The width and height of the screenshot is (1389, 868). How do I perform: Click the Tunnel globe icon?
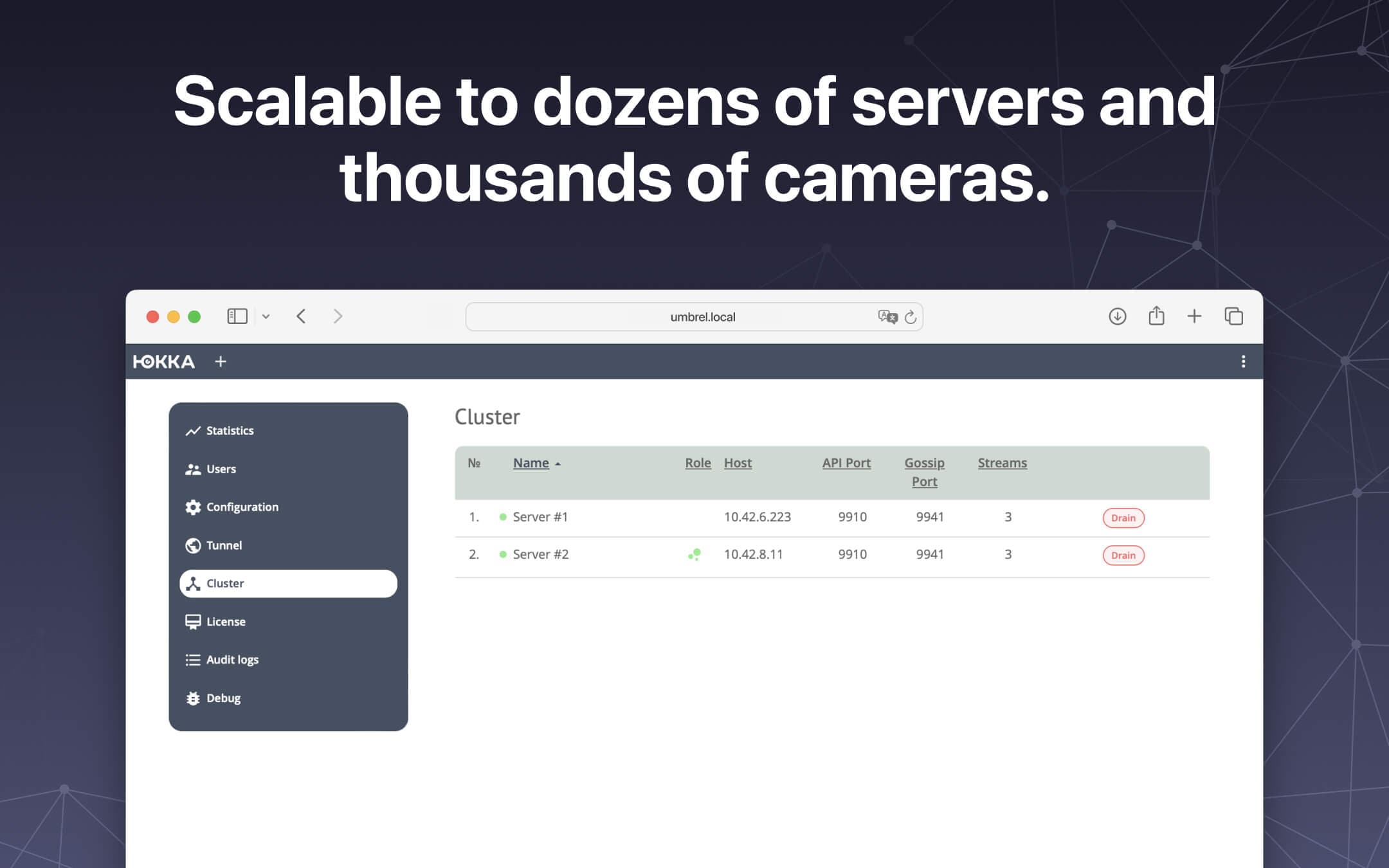(193, 545)
